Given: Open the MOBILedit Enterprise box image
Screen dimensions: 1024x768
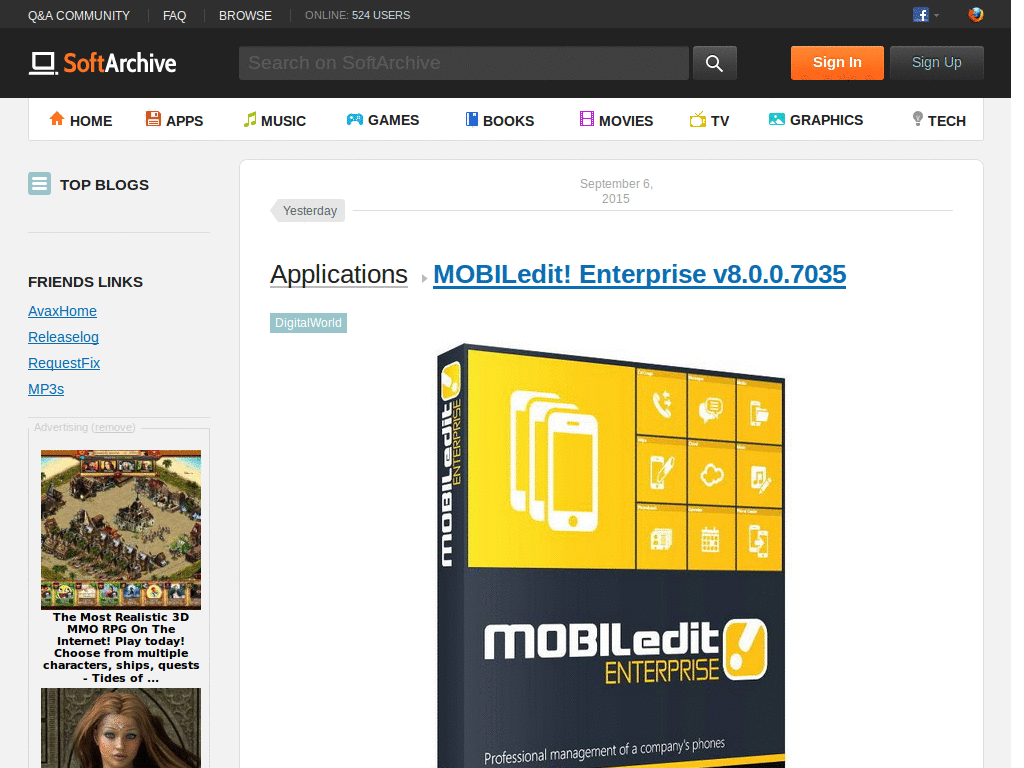Looking at the screenshot, I should (x=611, y=555).
